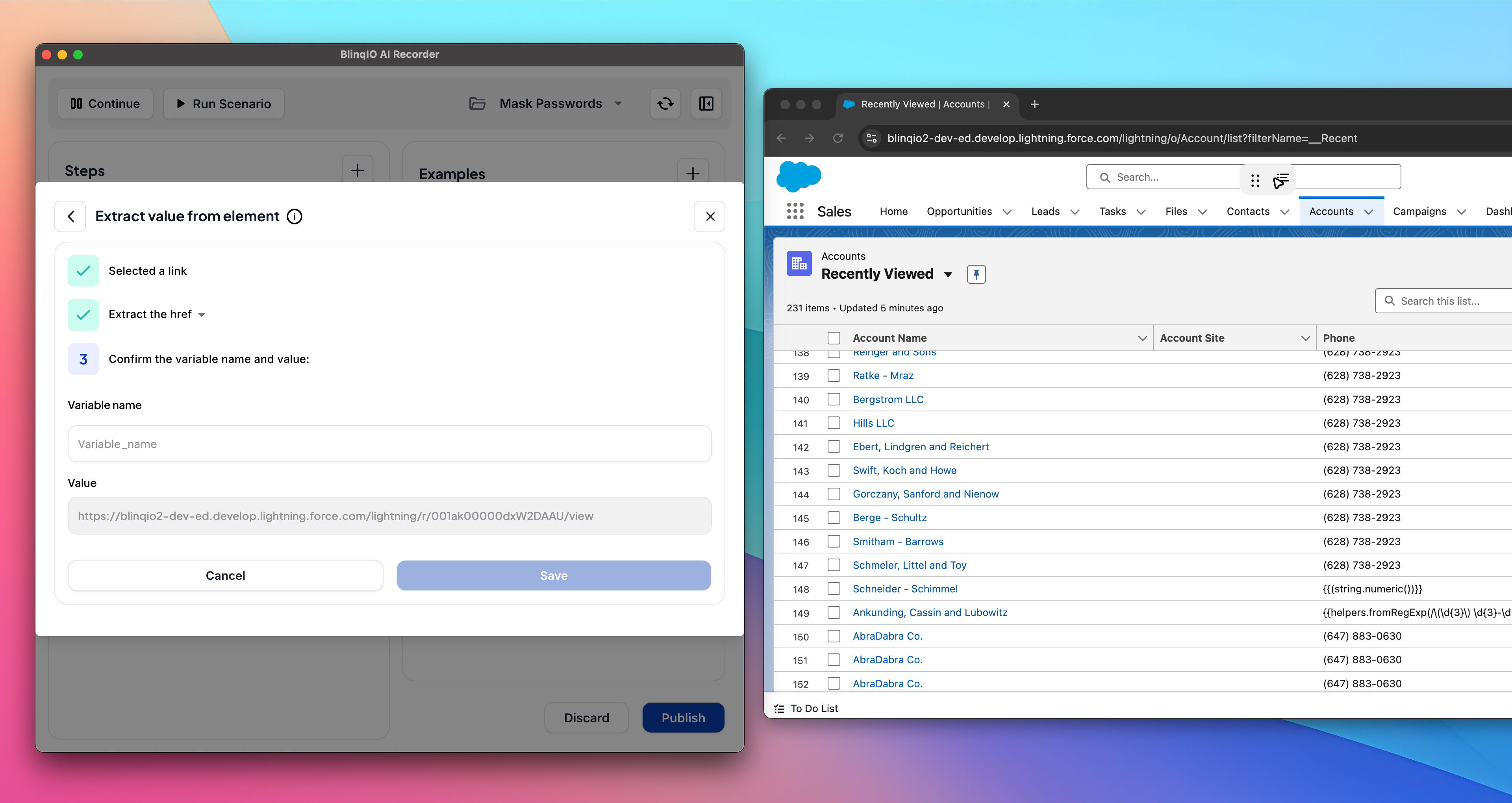Check the Berge - Schultz row checkbox
The height and width of the screenshot is (803, 1512).
click(834, 518)
